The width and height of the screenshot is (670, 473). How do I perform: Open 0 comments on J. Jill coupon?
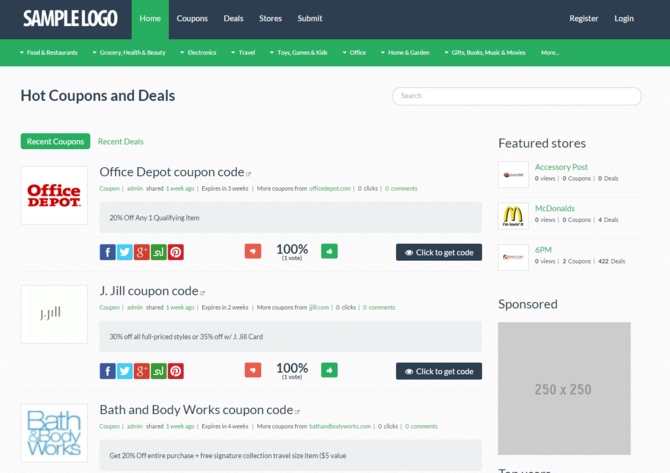(379, 307)
